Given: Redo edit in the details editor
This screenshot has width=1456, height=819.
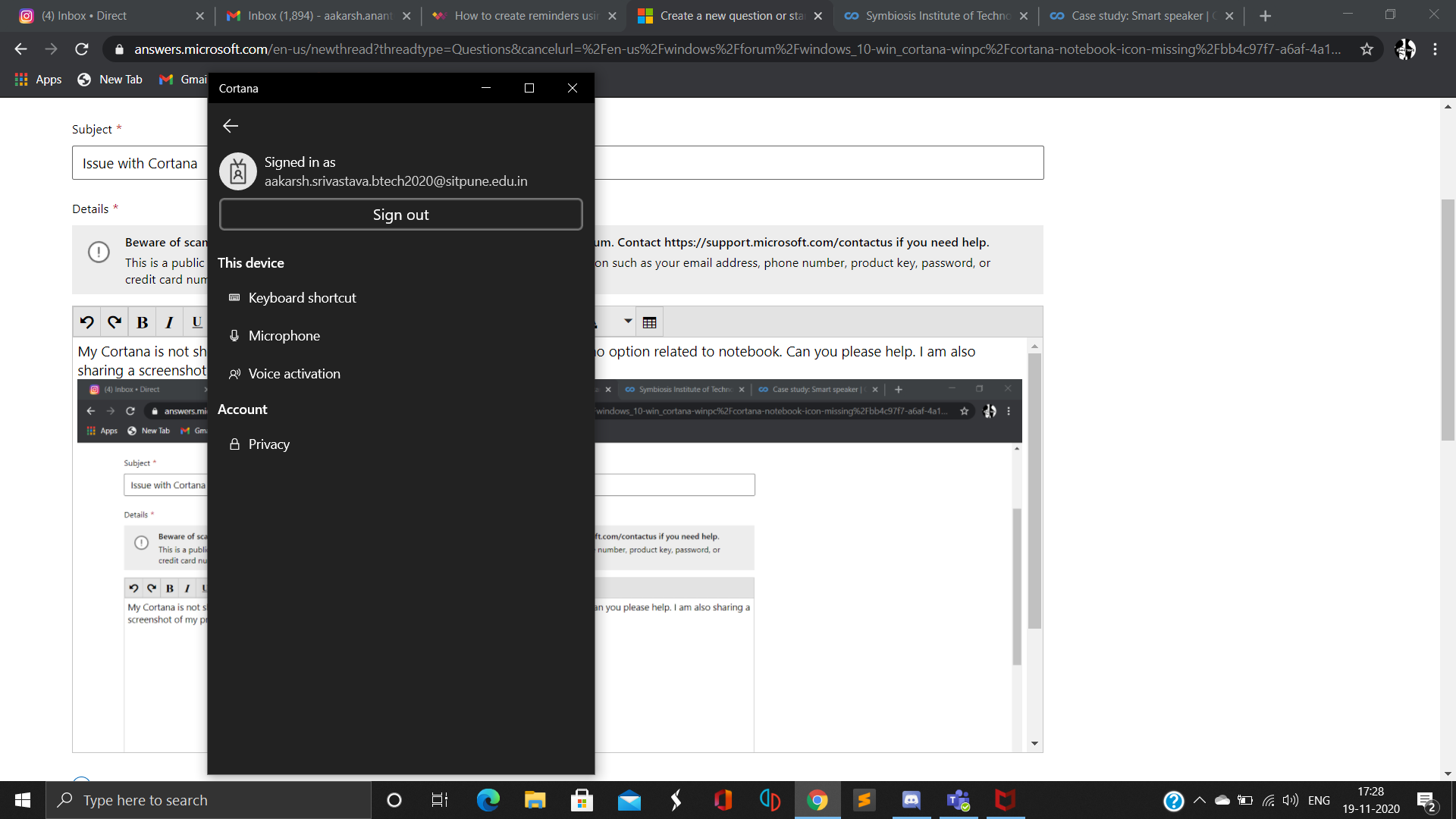Looking at the screenshot, I should pos(115,322).
